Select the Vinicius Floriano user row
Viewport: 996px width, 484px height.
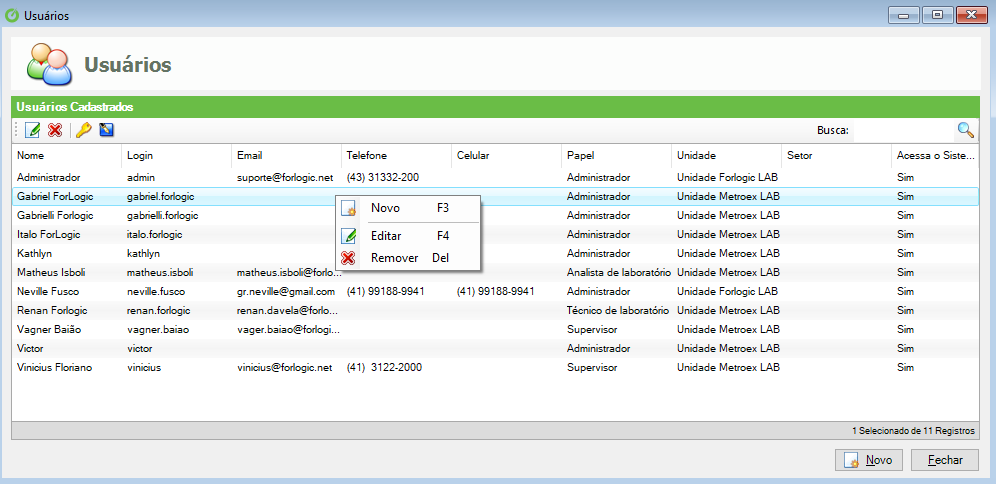coord(495,368)
